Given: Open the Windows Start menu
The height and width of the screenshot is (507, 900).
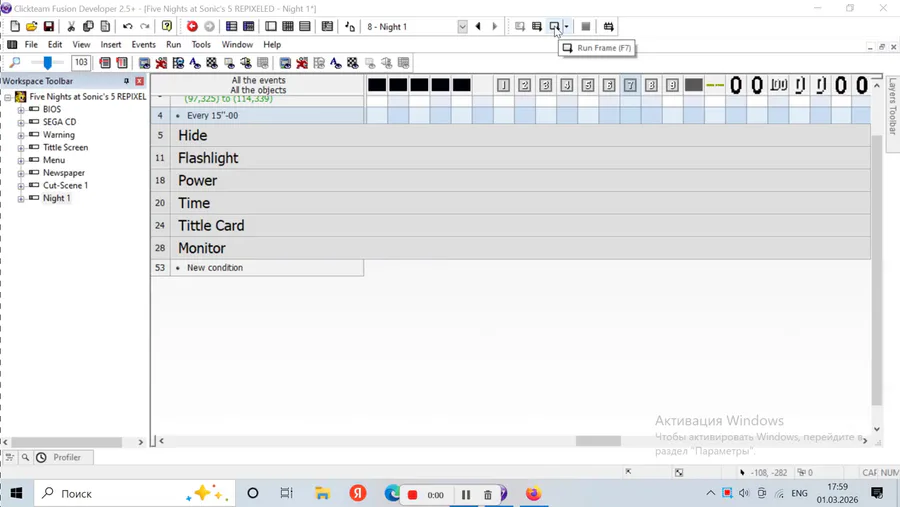Looking at the screenshot, I should coord(17,493).
